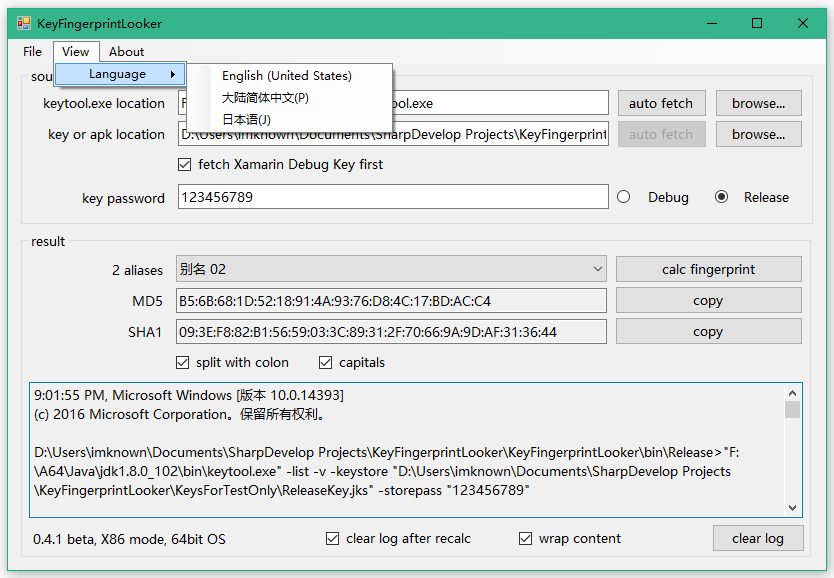Open the File menu
The height and width of the screenshot is (578, 834).
tap(31, 52)
